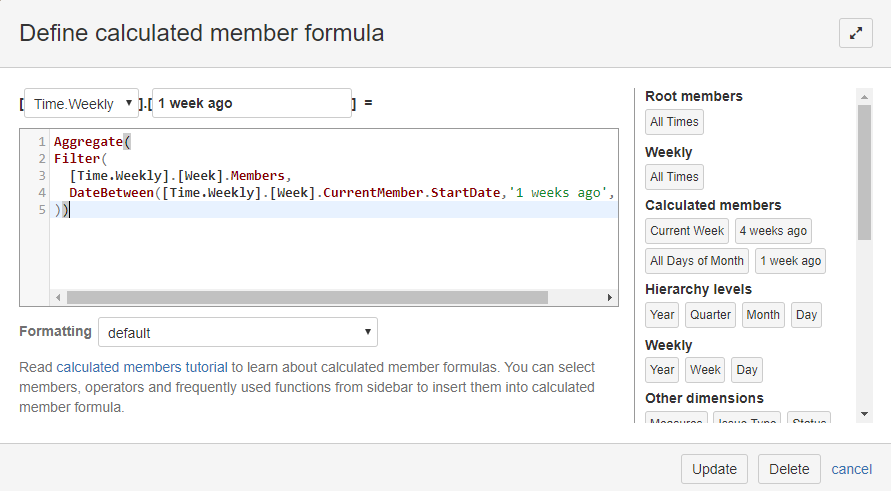Viewport: 891px width, 491px height.
Task: Click the Delete button
Action: (789, 469)
